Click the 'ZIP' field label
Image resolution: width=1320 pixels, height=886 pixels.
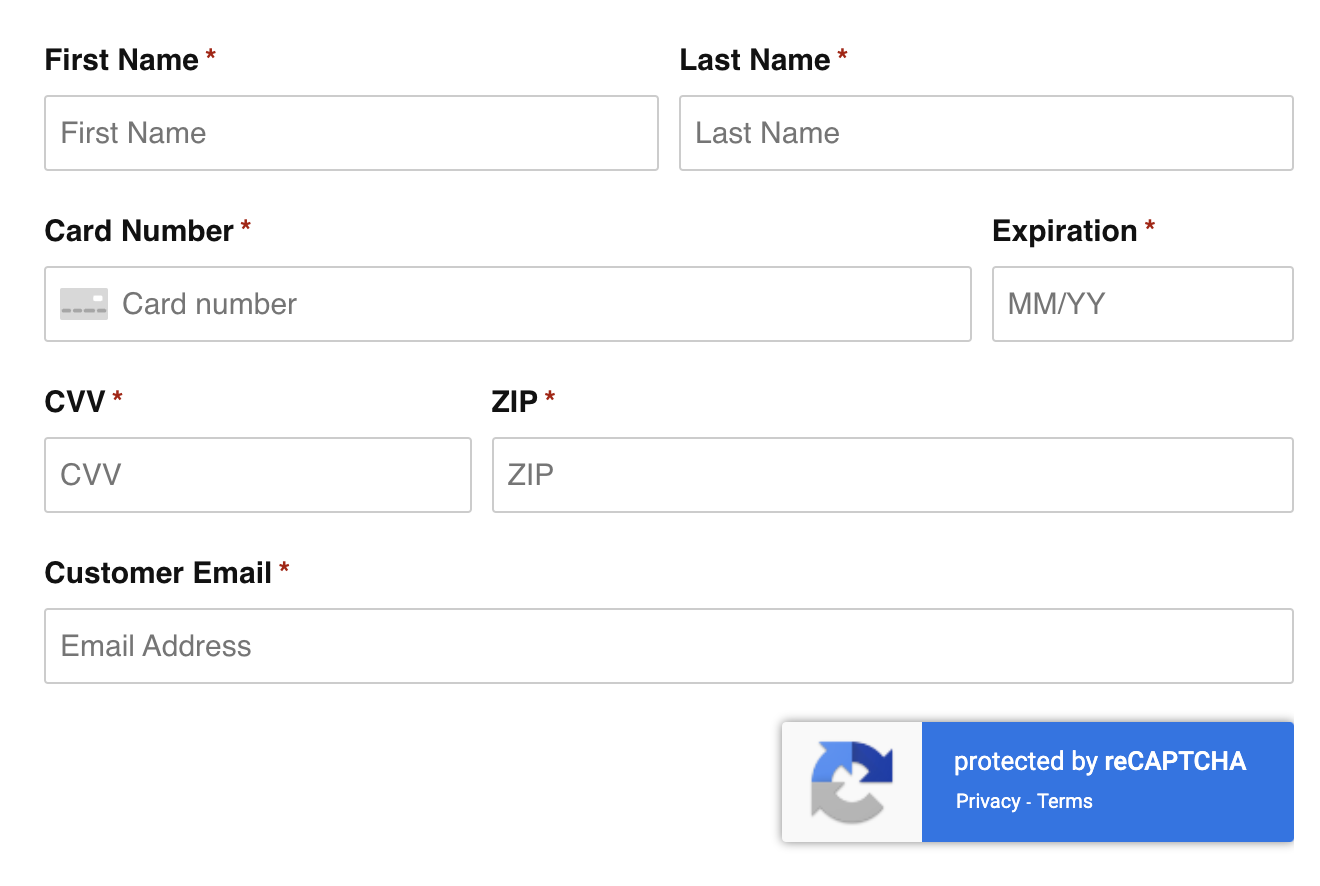pos(515,402)
